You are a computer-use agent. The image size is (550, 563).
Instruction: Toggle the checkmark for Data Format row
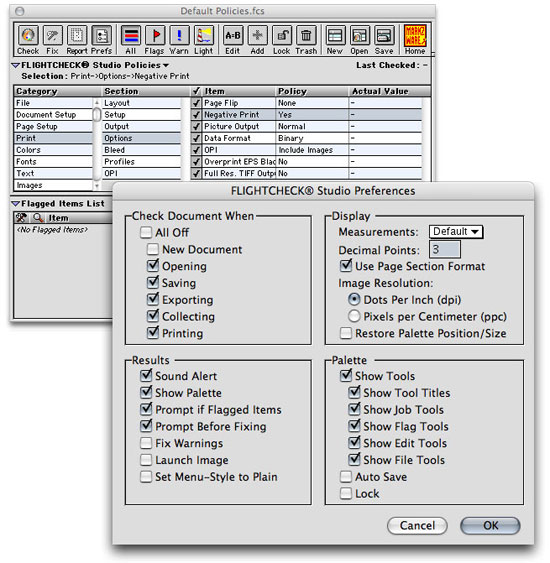(x=196, y=138)
